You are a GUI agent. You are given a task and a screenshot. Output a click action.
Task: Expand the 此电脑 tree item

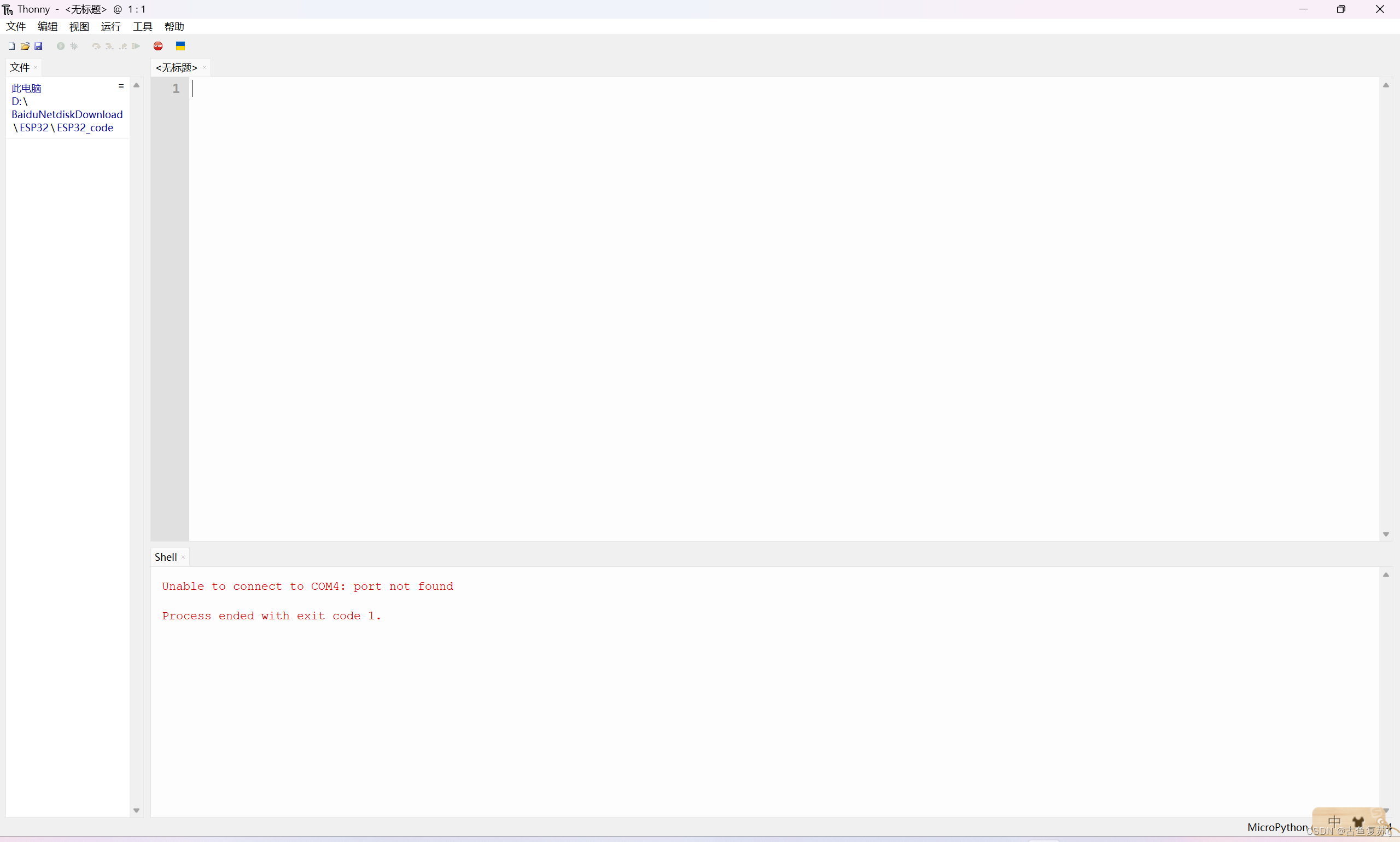26,88
